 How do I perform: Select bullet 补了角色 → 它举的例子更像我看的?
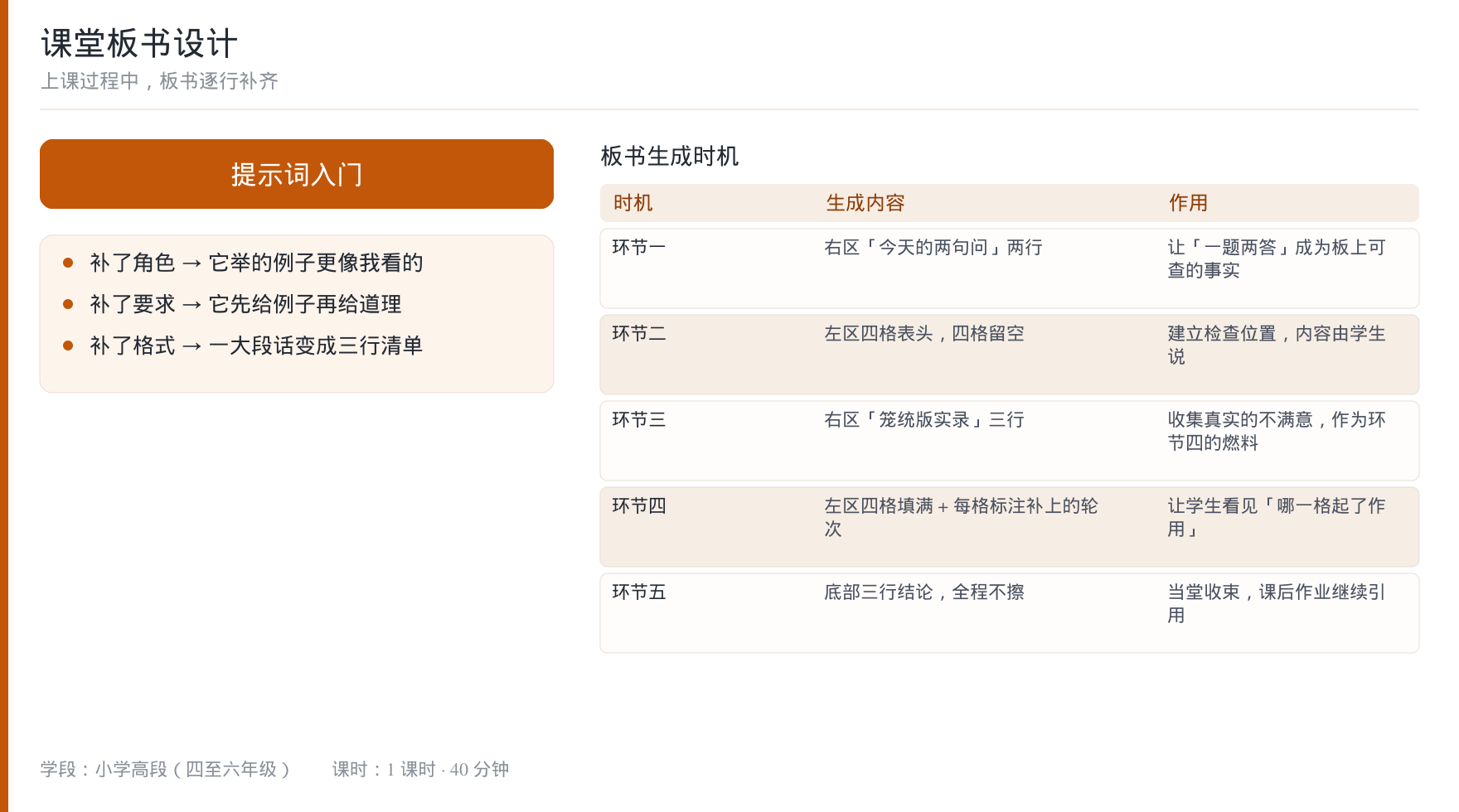pyautogui.click(x=256, y=263)
